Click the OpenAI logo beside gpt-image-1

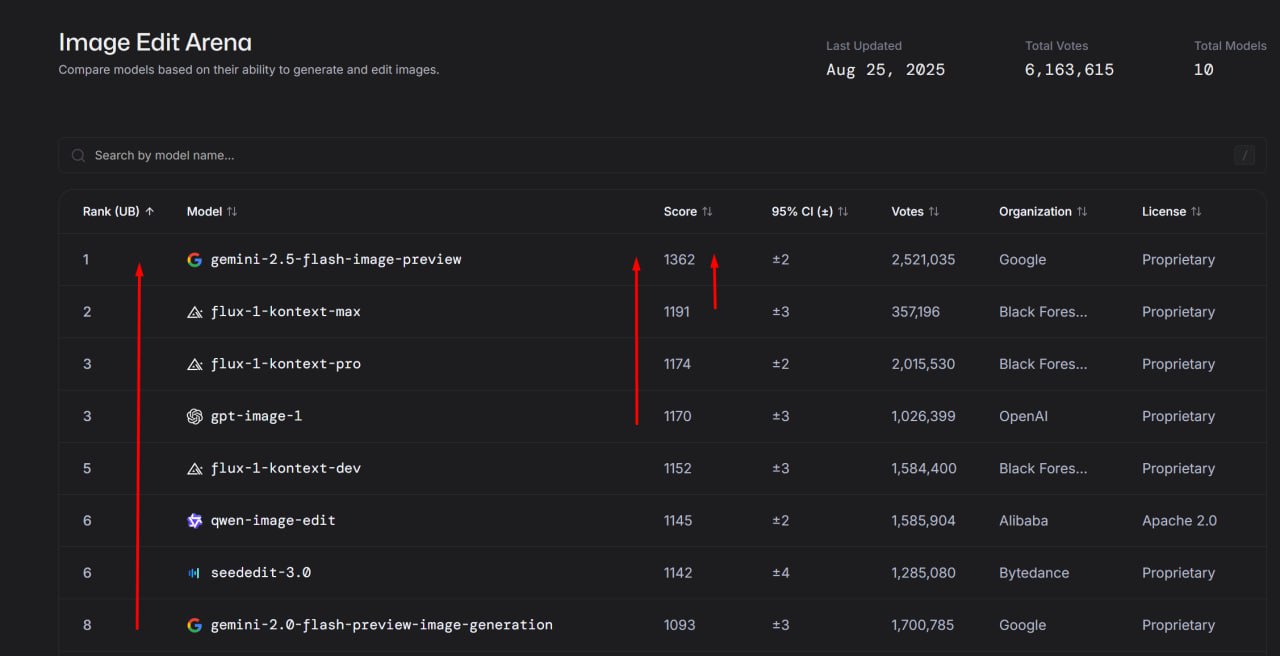coord(195,416)
